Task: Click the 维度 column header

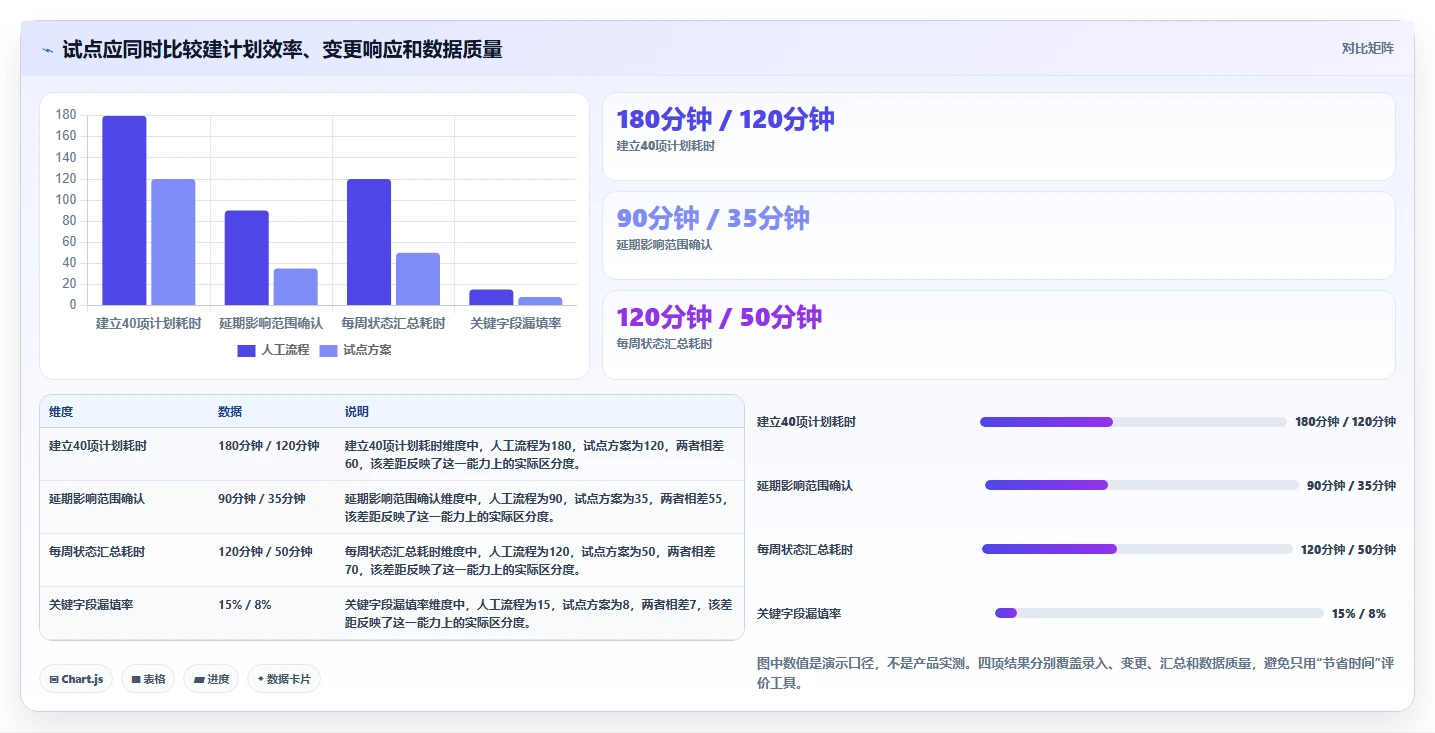Action: click(61, 412)
